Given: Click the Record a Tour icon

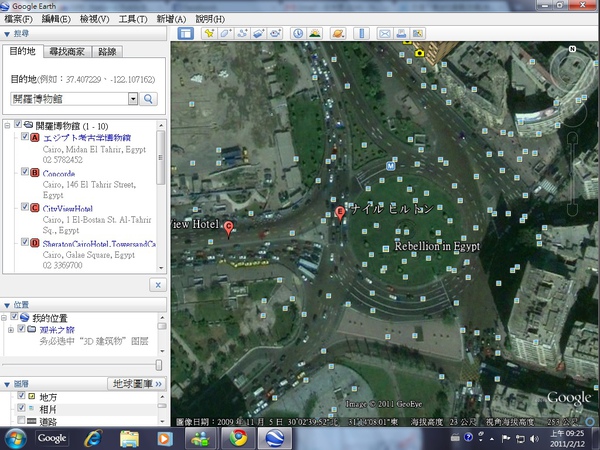Looking at the screenshot, I should (276, 34).
